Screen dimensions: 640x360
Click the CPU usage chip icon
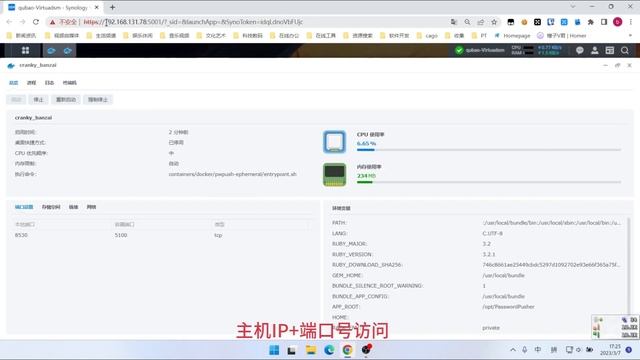pos(334,142)
